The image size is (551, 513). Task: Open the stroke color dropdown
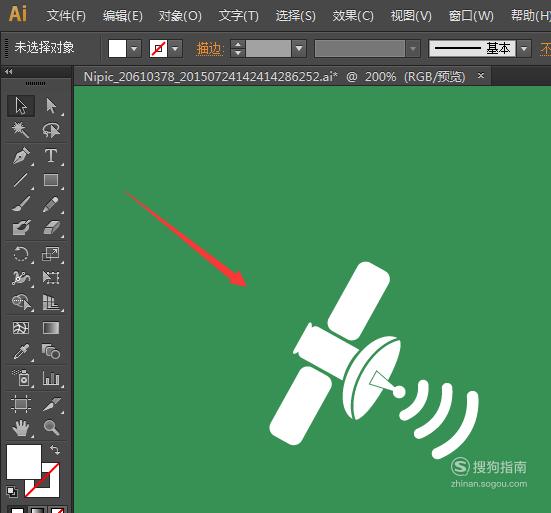click(x=175, y=48)
